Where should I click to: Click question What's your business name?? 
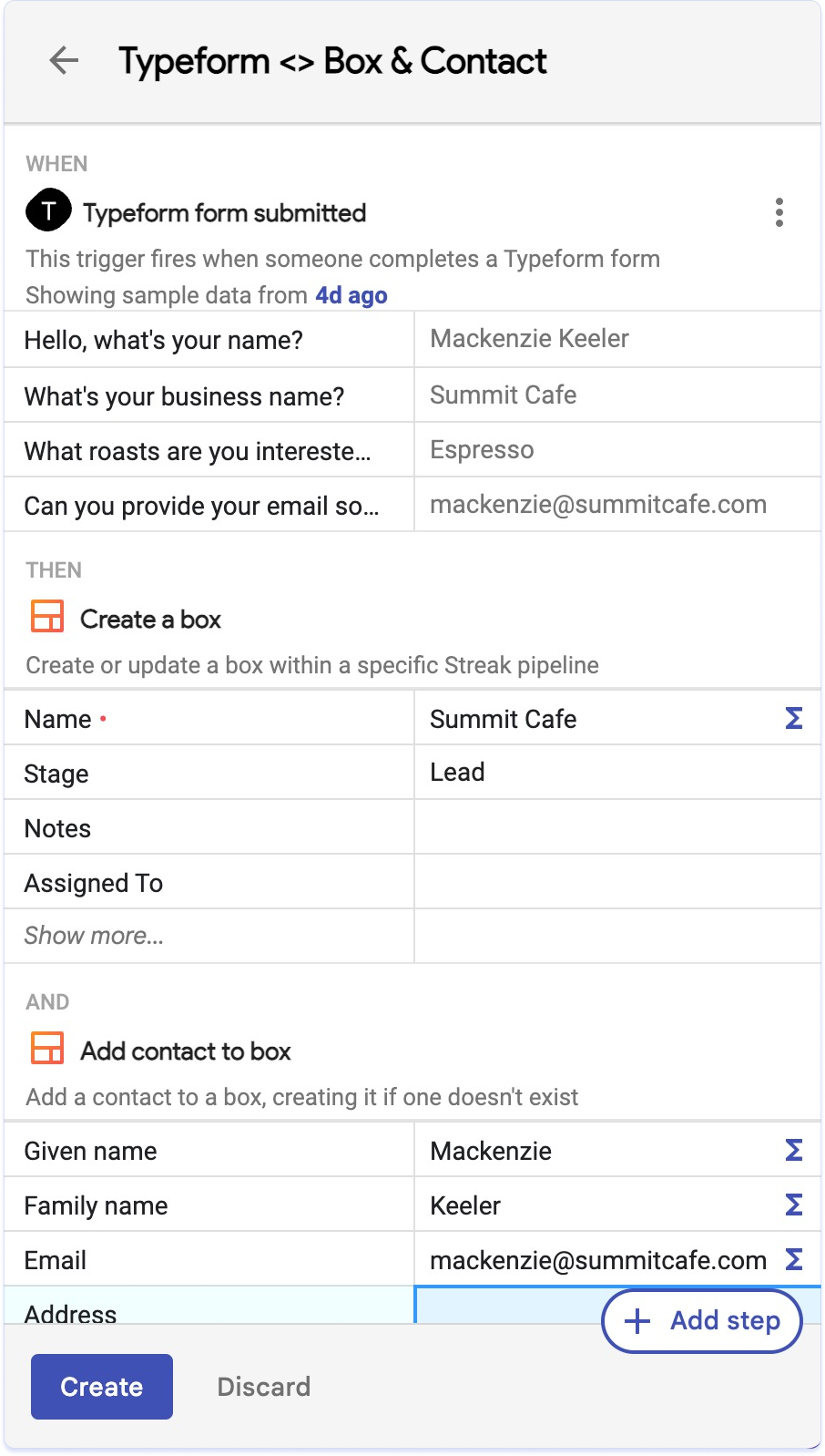[x=184, y=396]
